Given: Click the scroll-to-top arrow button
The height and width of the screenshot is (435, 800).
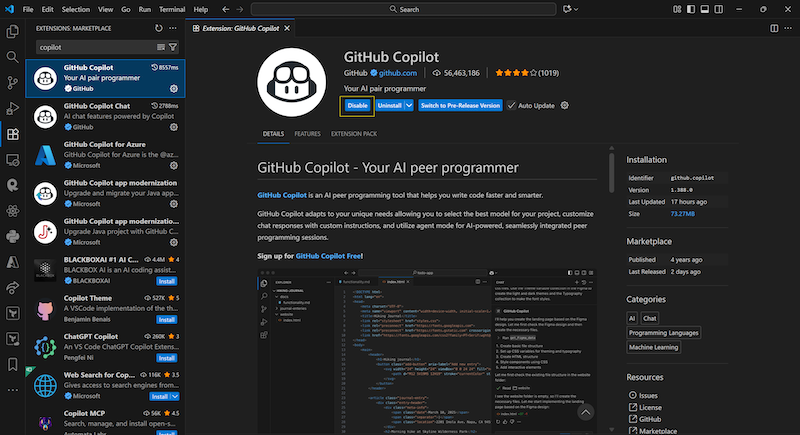Looking at the screenshot, I should point(585,412).
